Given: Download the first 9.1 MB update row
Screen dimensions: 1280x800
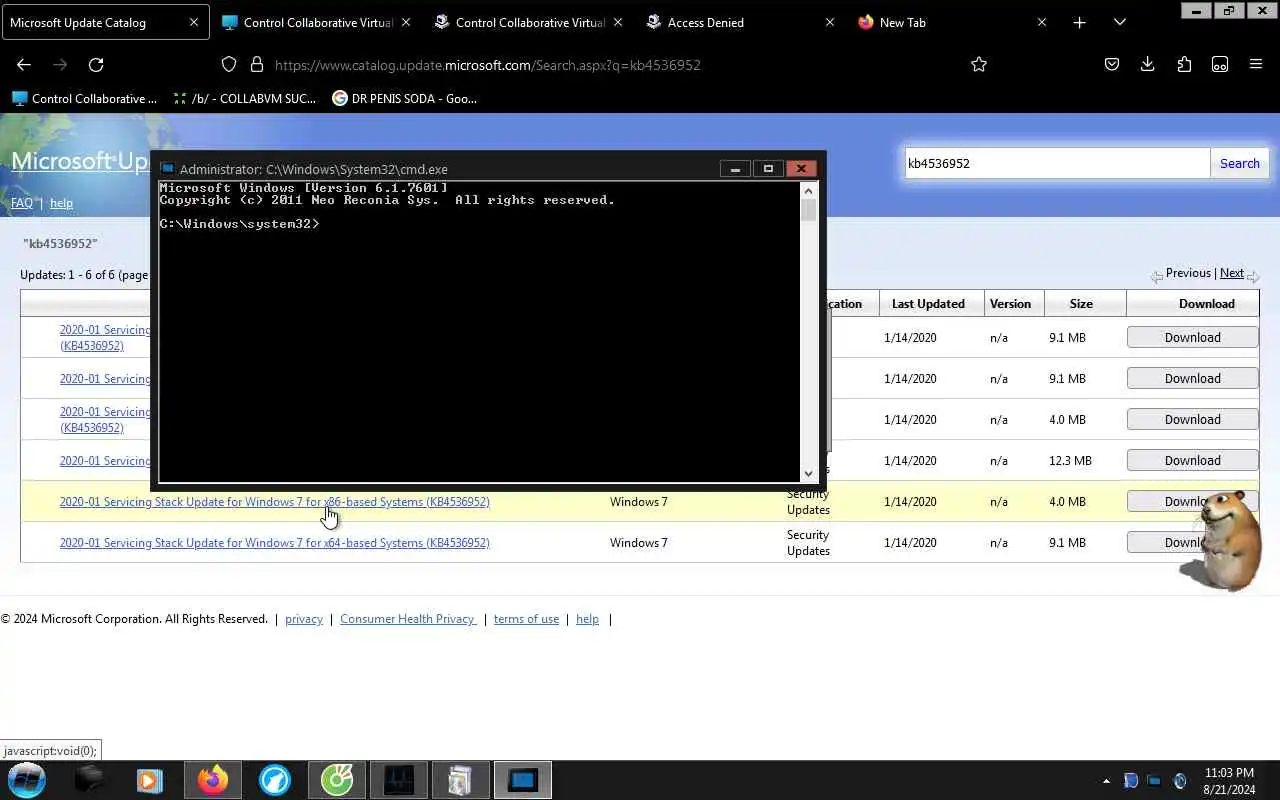Looking at the screenshot, I should 1192,337.
